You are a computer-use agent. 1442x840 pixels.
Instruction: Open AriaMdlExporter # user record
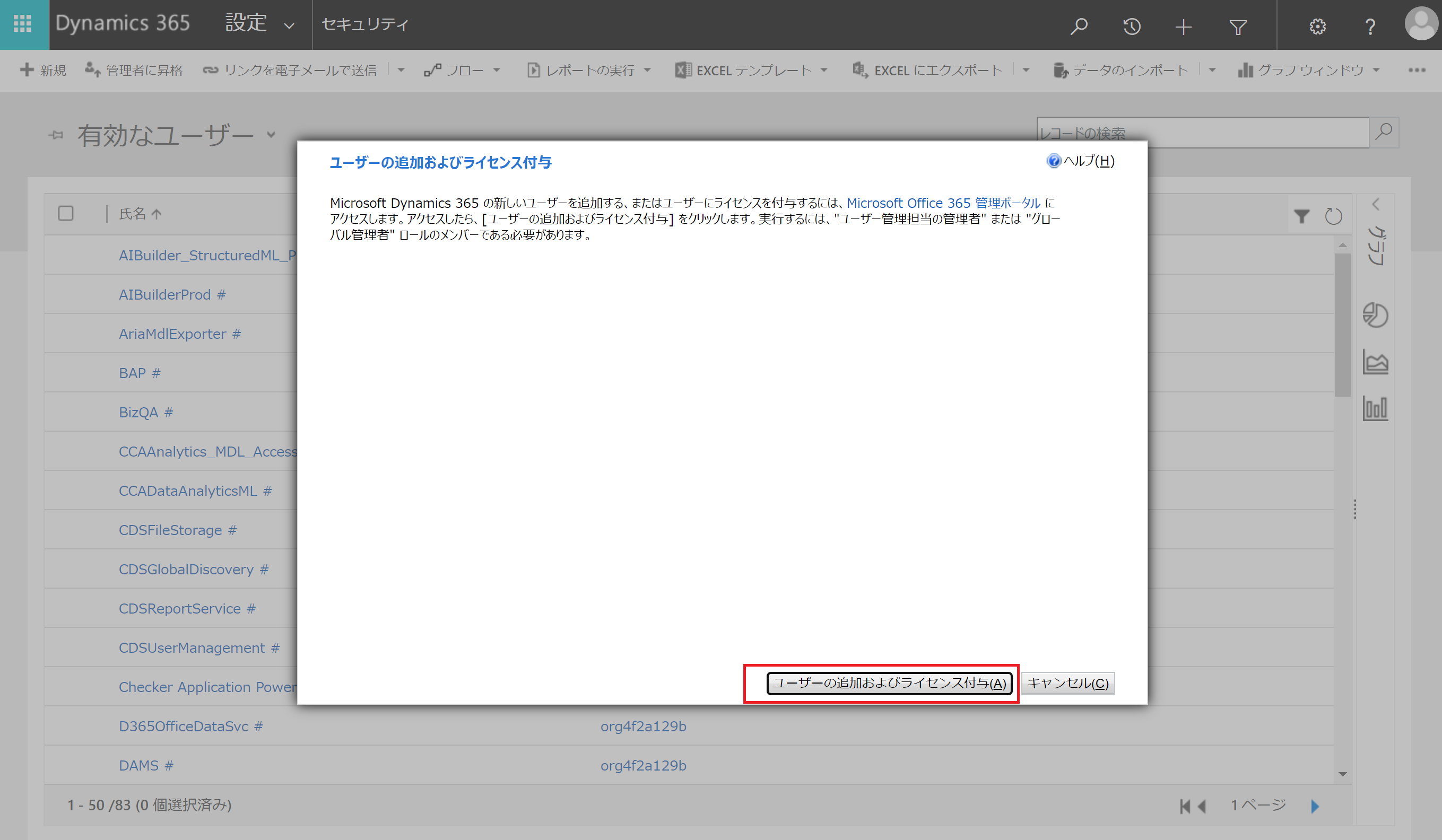pyautogui.click(x=180, y=334)
